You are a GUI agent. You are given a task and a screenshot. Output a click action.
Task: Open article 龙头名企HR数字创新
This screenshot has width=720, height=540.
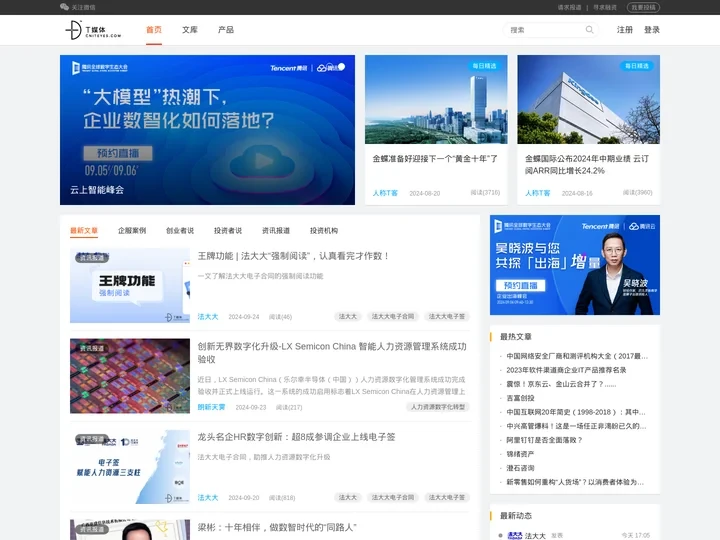296,437
